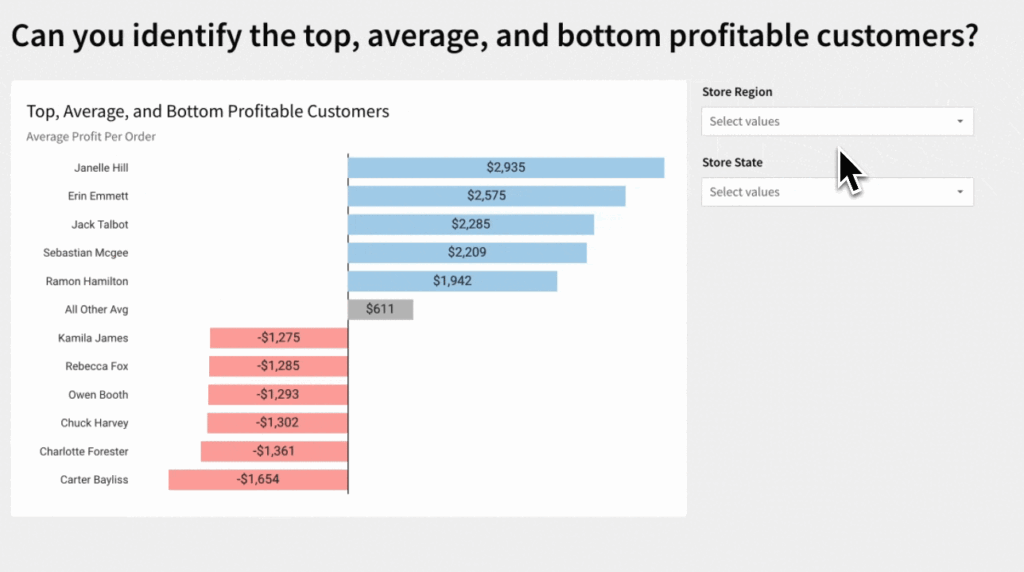
Task: Click Charlotte Forester's -$1,361 bar
Action: (x=274, y=451)
